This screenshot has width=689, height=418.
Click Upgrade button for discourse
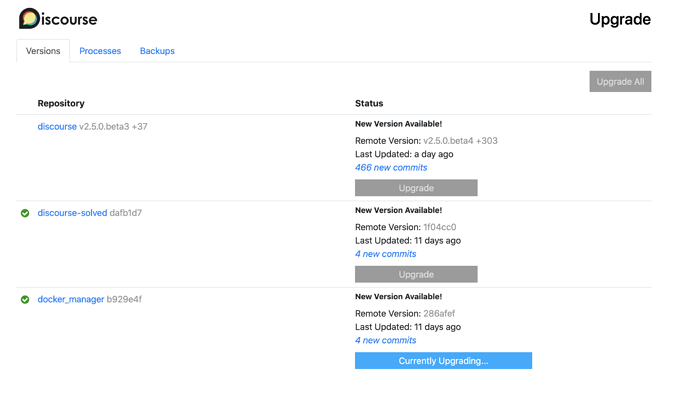click(x=416, y=188)
